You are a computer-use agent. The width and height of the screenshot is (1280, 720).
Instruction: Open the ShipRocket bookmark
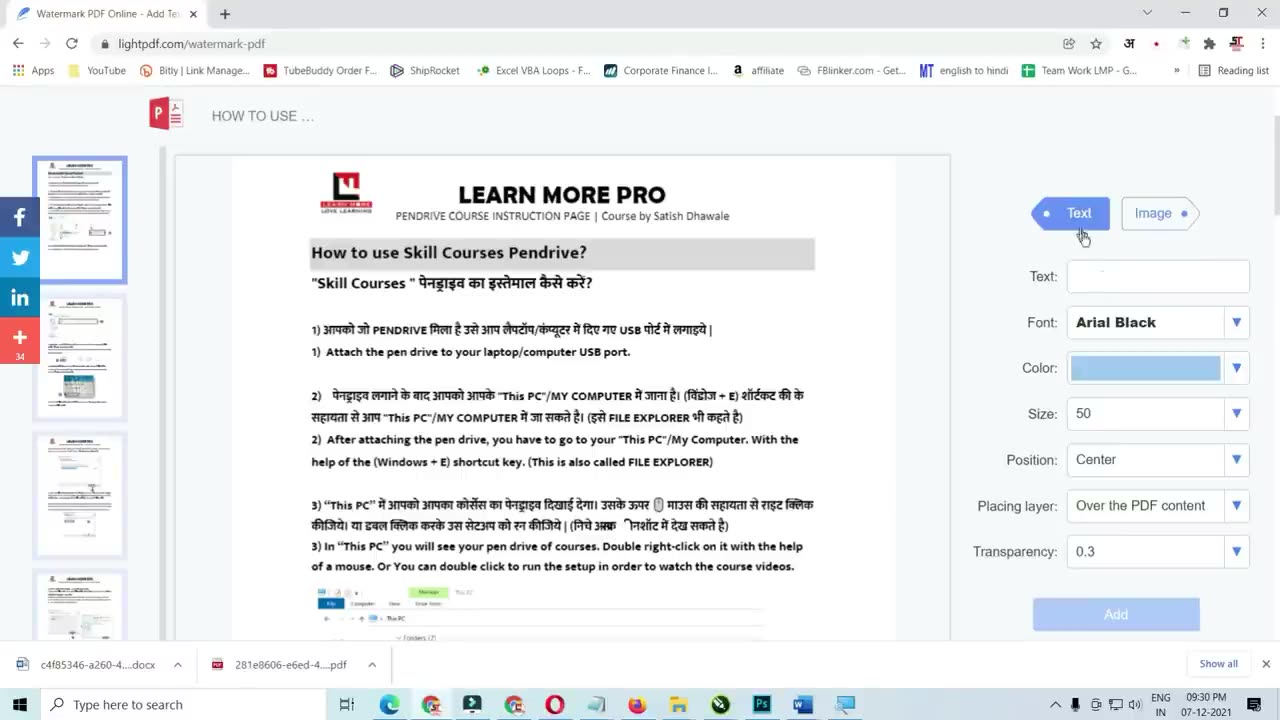click(425, 70)
